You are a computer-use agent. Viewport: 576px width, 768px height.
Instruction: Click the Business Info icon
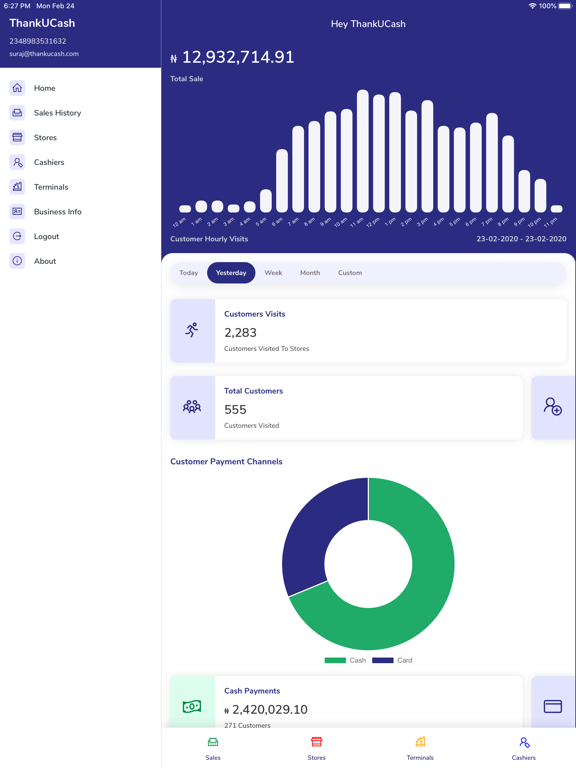click(x=17, y=211)
